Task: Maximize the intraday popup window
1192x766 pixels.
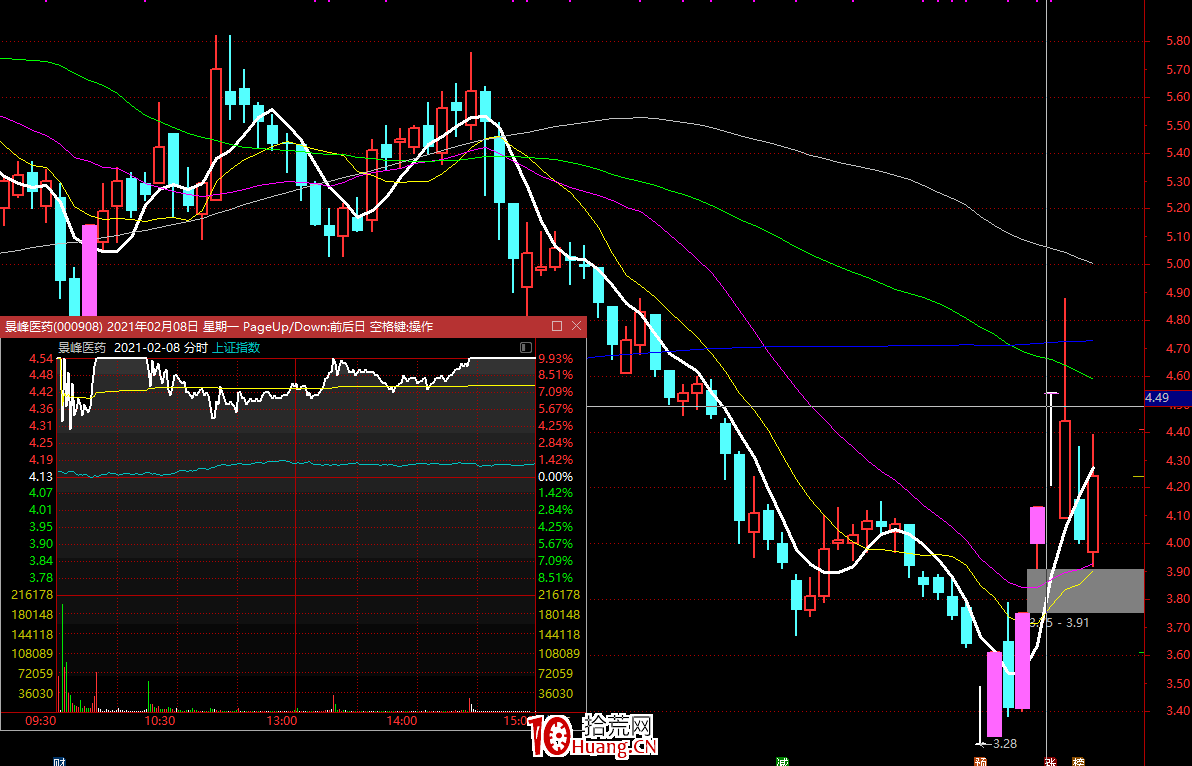Action: point(557,326)
